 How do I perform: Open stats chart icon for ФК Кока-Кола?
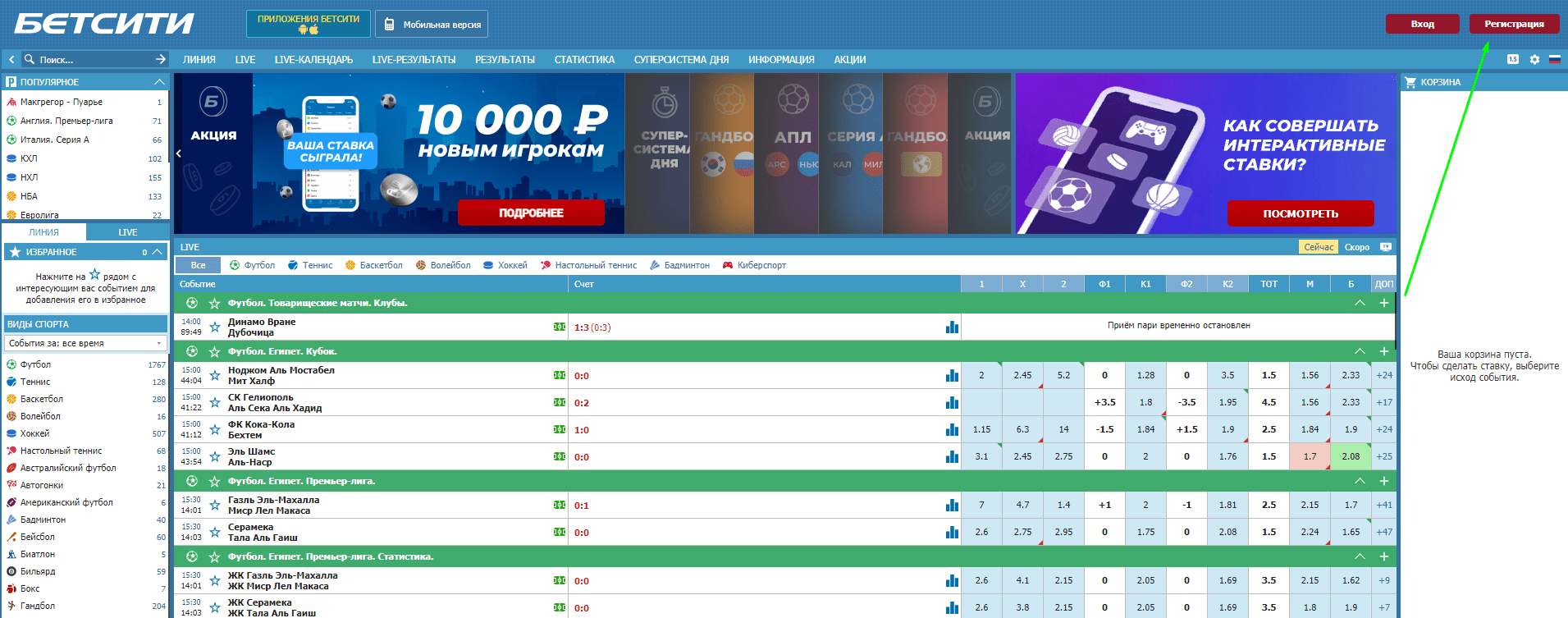[x=952, y=429]
